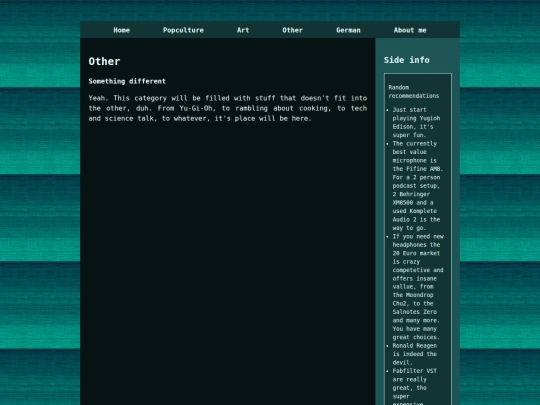The height and width of the screenshot is (405, 540).
Task: Click the 'Side info' heading
Action: click(x=406, y=60)
